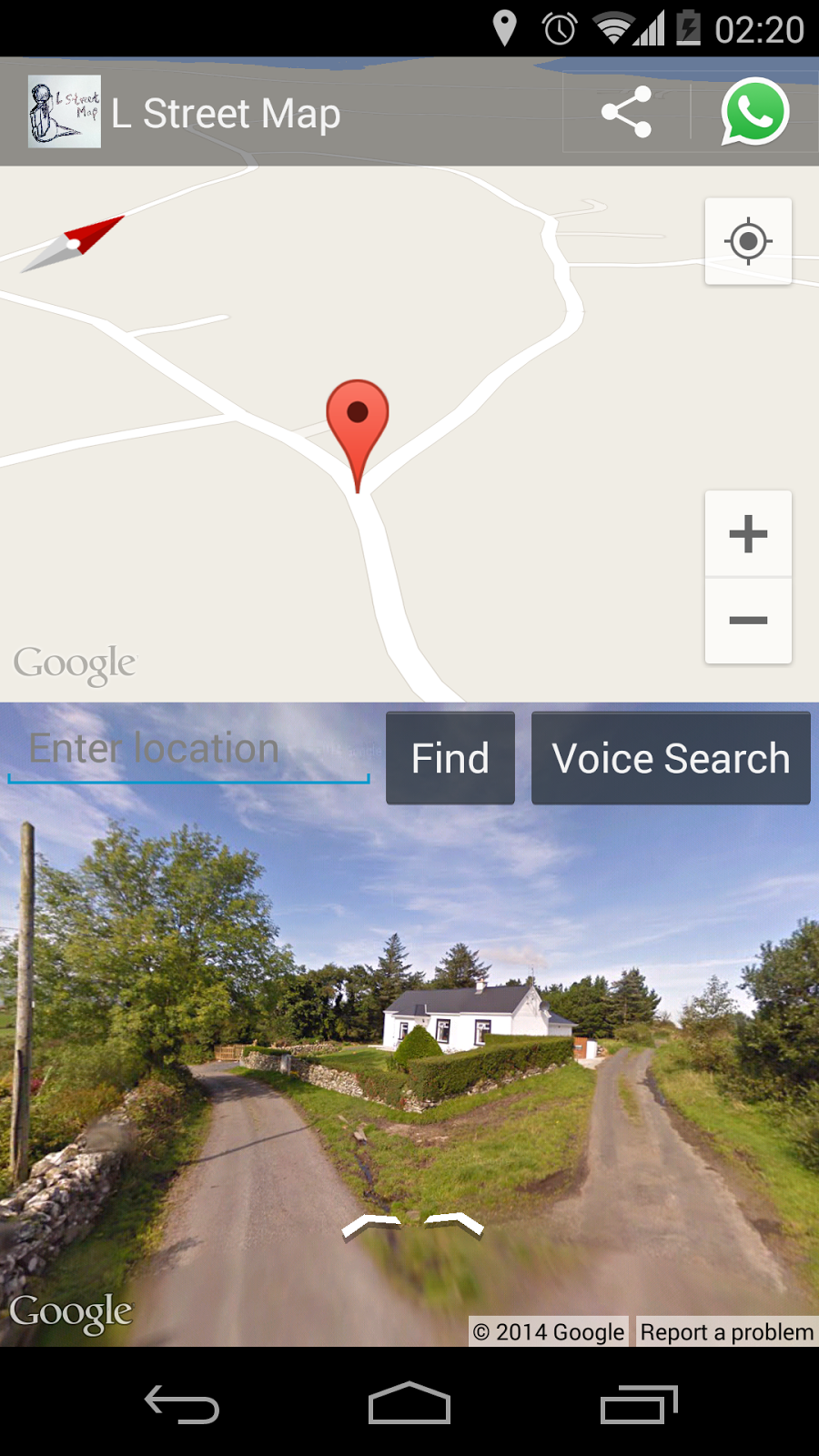
Task: Focus the Enter location field
Action: click(x=188, y=751)
